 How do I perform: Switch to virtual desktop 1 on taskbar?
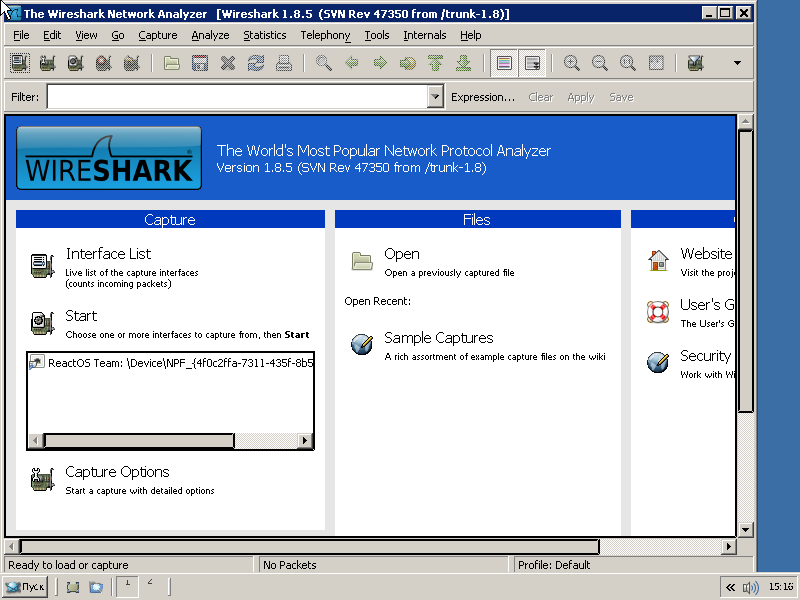[128, 586]
